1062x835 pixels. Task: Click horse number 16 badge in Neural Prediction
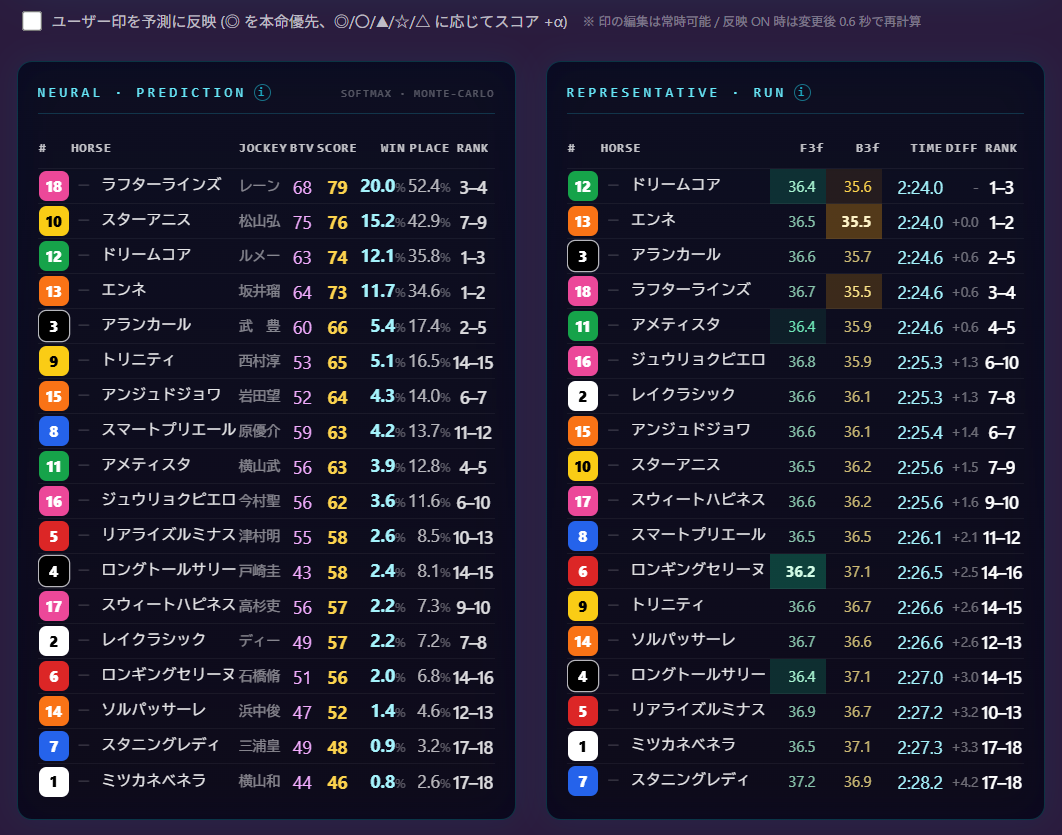54,501
